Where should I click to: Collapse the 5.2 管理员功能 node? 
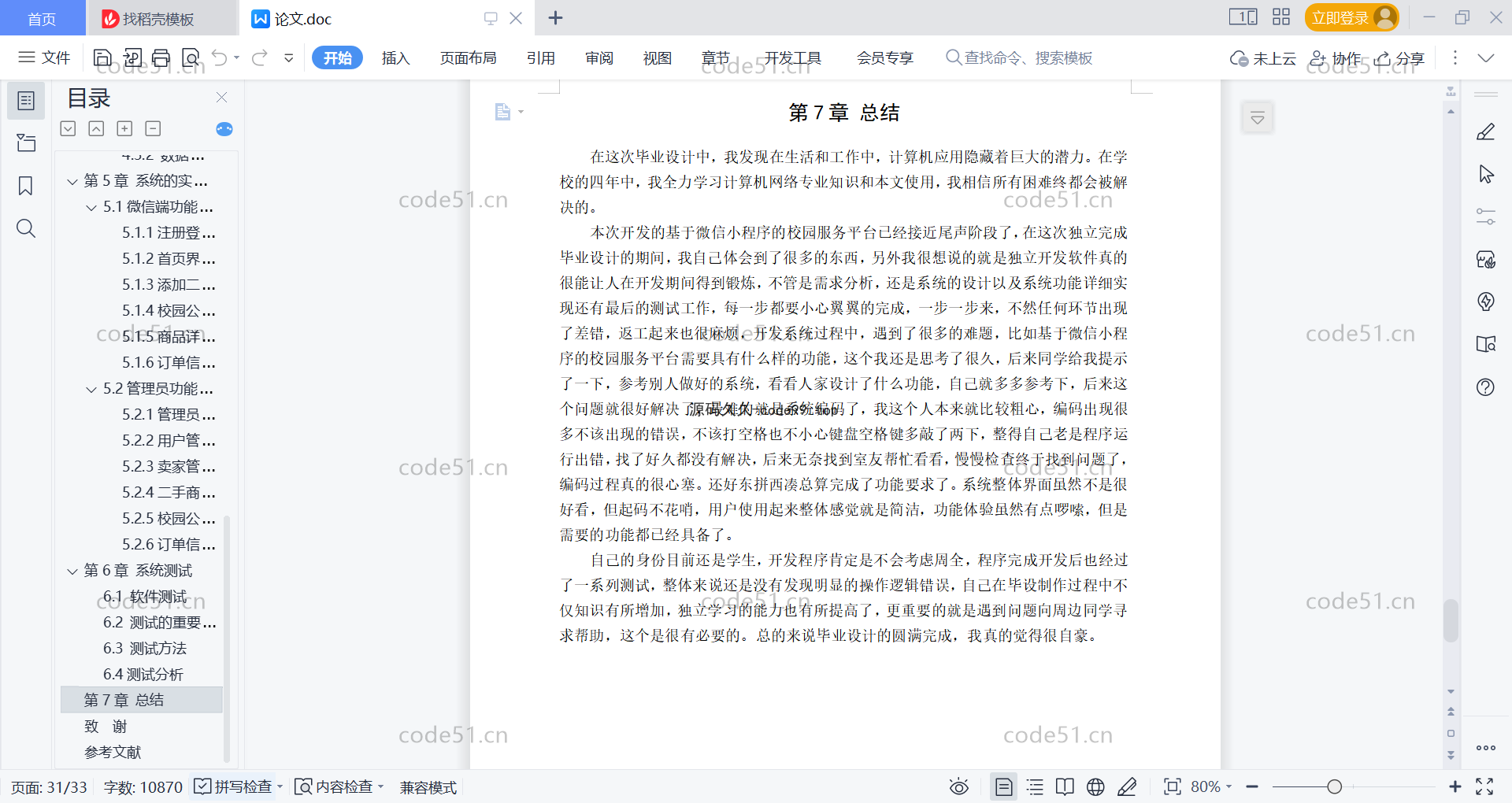coord(91,390)
